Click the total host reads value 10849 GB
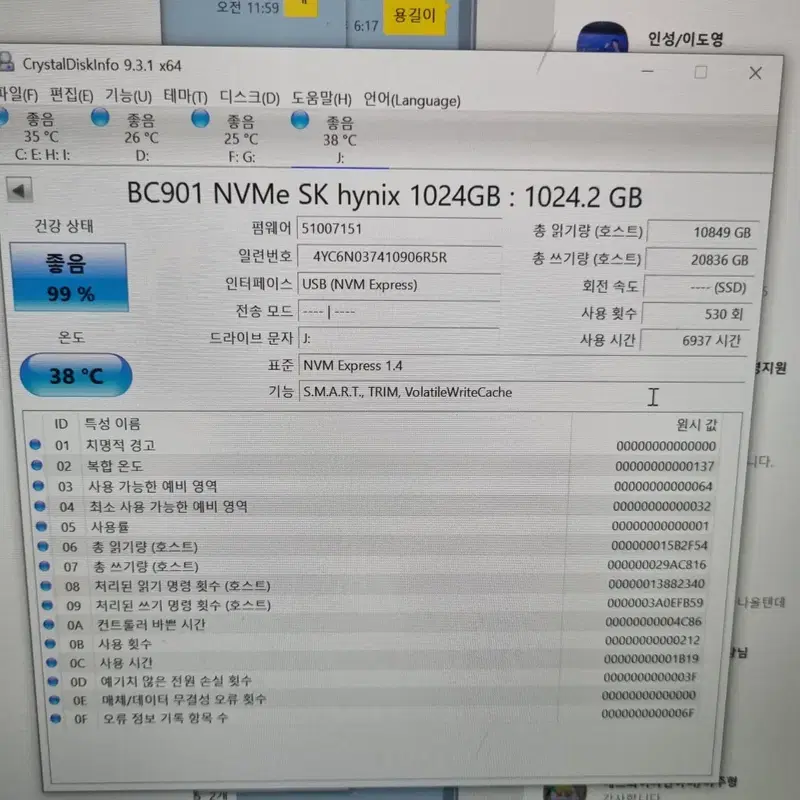This screenshot has height=800, width=800. click(x=703, y=232)
